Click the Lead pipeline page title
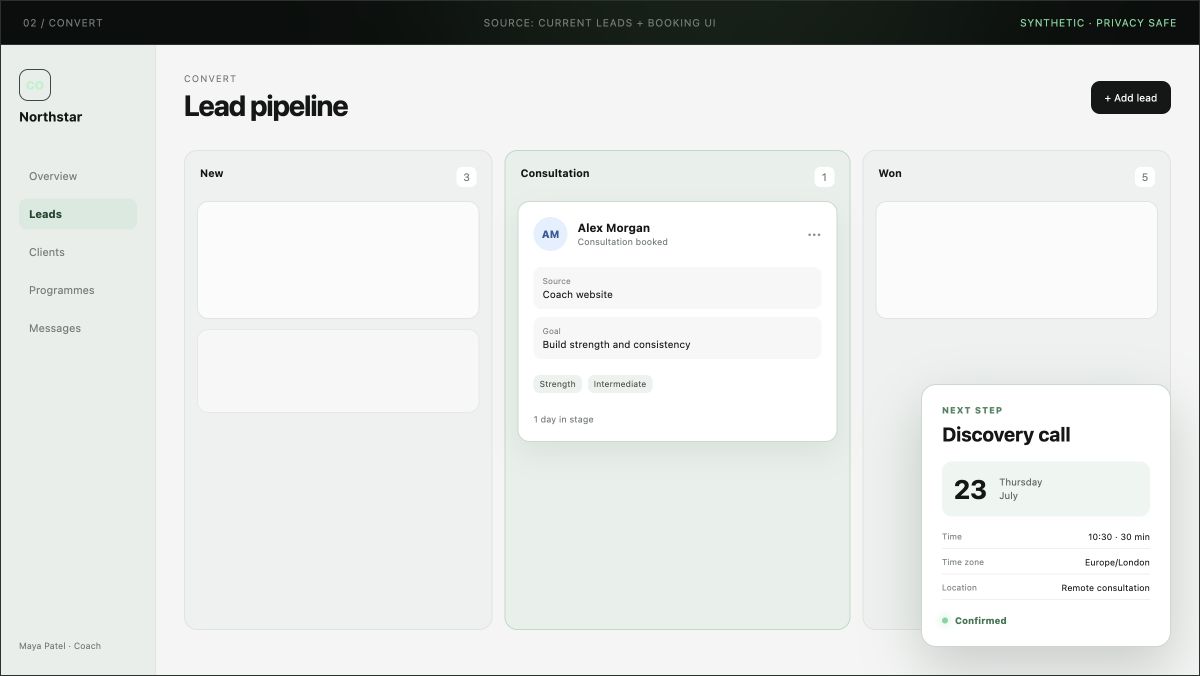Image resolution: width=1200 pixels, height=676 pixels. 266,106
